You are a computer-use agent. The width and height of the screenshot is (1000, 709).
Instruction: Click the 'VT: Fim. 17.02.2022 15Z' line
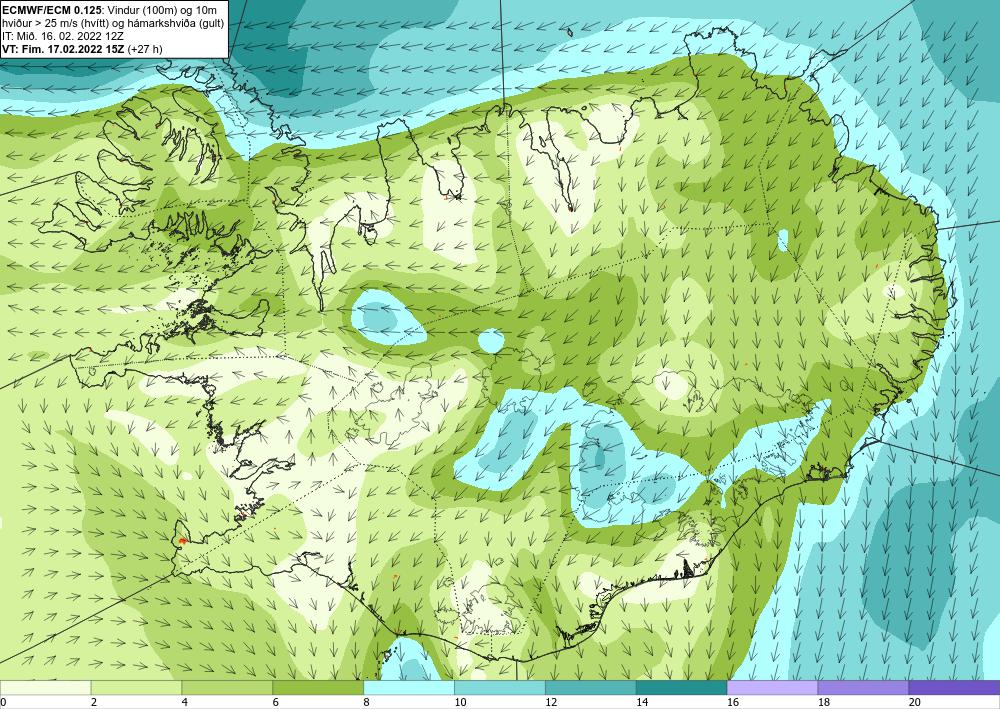64,49
